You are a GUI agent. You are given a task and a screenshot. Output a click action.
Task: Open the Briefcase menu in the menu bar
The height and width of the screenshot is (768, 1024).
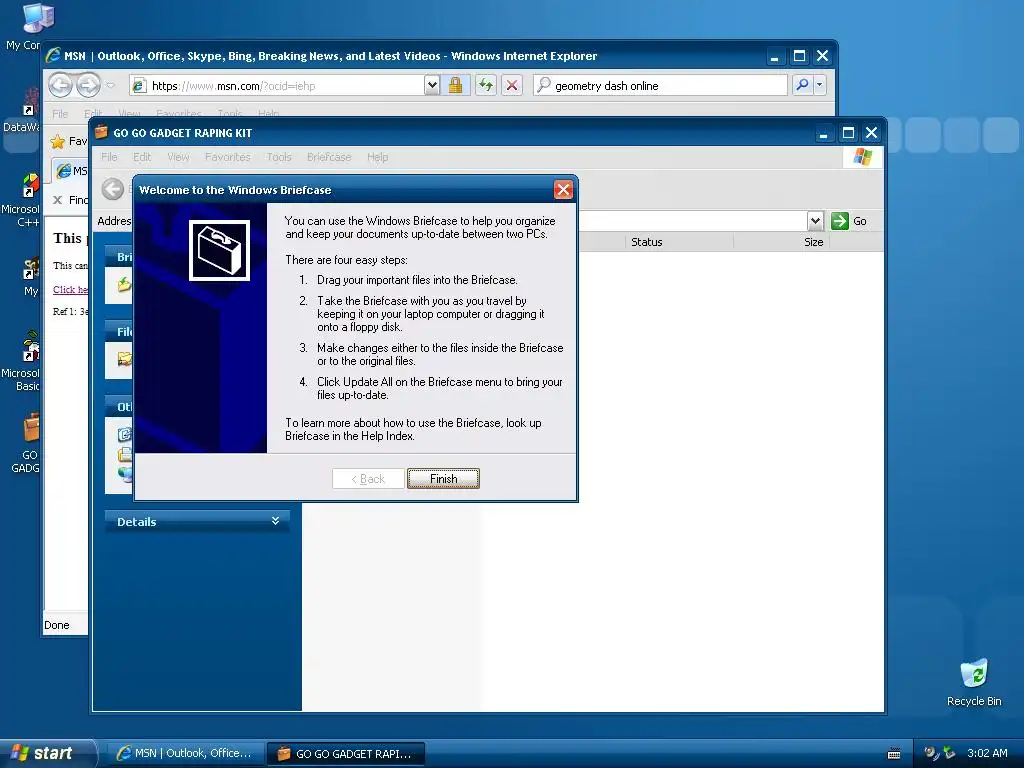[x=329, y=157]
